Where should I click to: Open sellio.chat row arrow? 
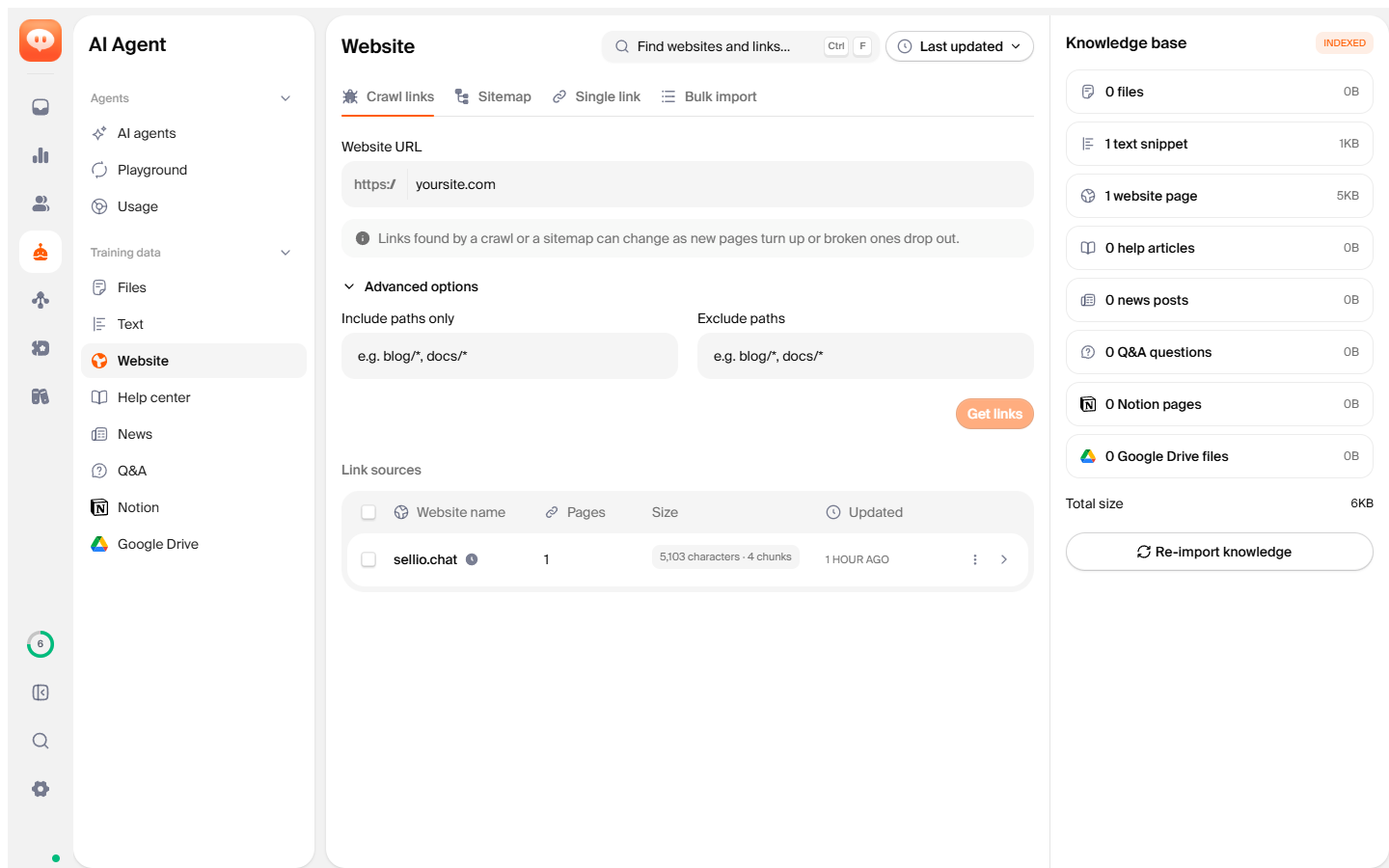click(1004, 559)
